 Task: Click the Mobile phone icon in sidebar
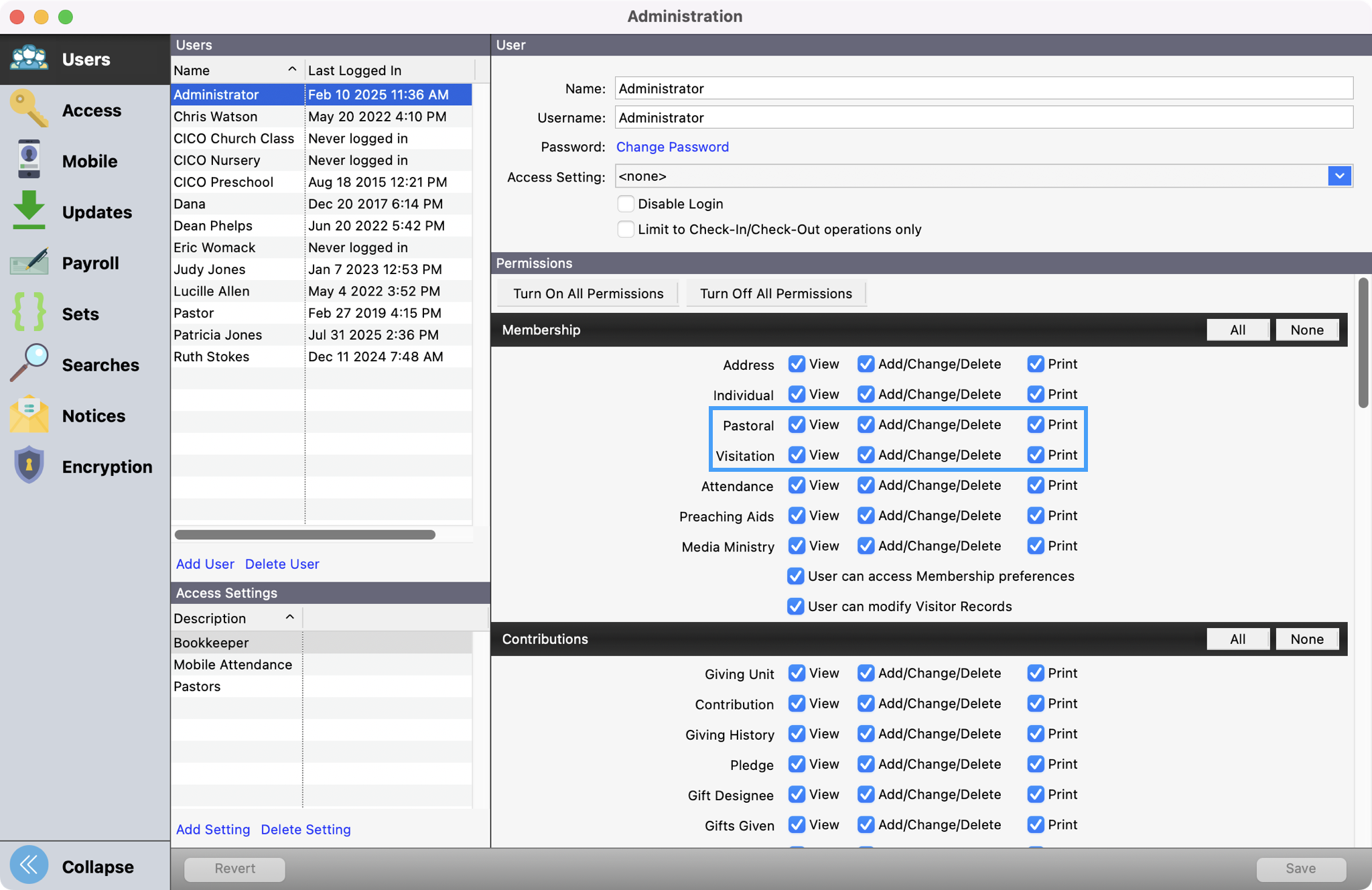click(x=27, y=160)
